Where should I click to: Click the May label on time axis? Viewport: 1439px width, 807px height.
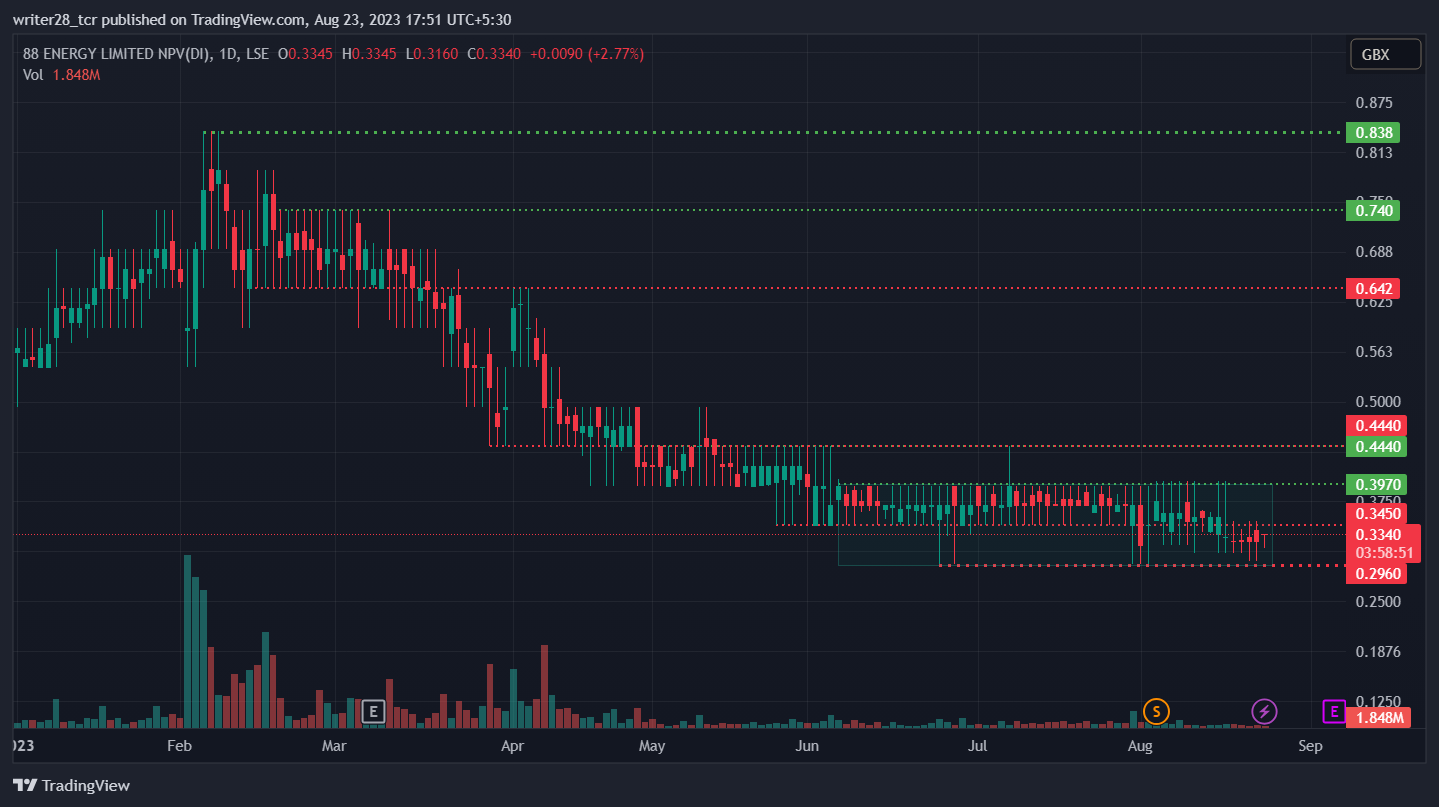tap(652, 746)
